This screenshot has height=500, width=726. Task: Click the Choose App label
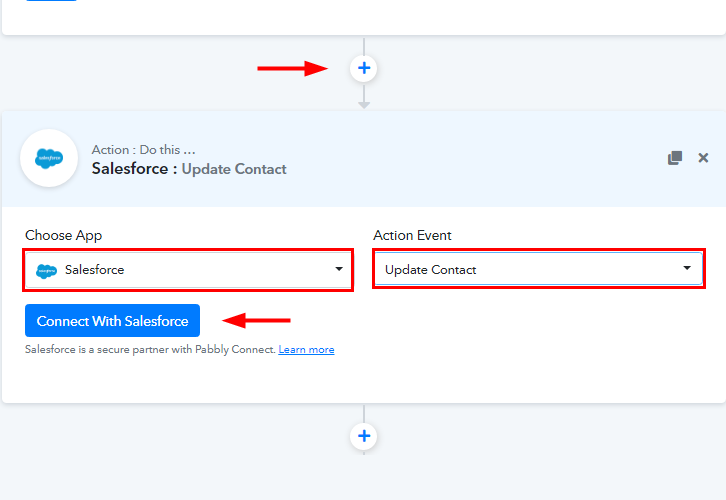(x=63, y=235)
